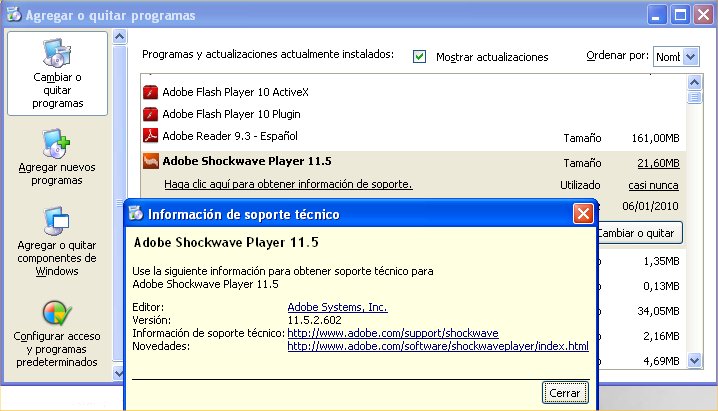Maximize the Agregar o quitar programas window
The width and height of the screenshot is (718, 411).
680,15
